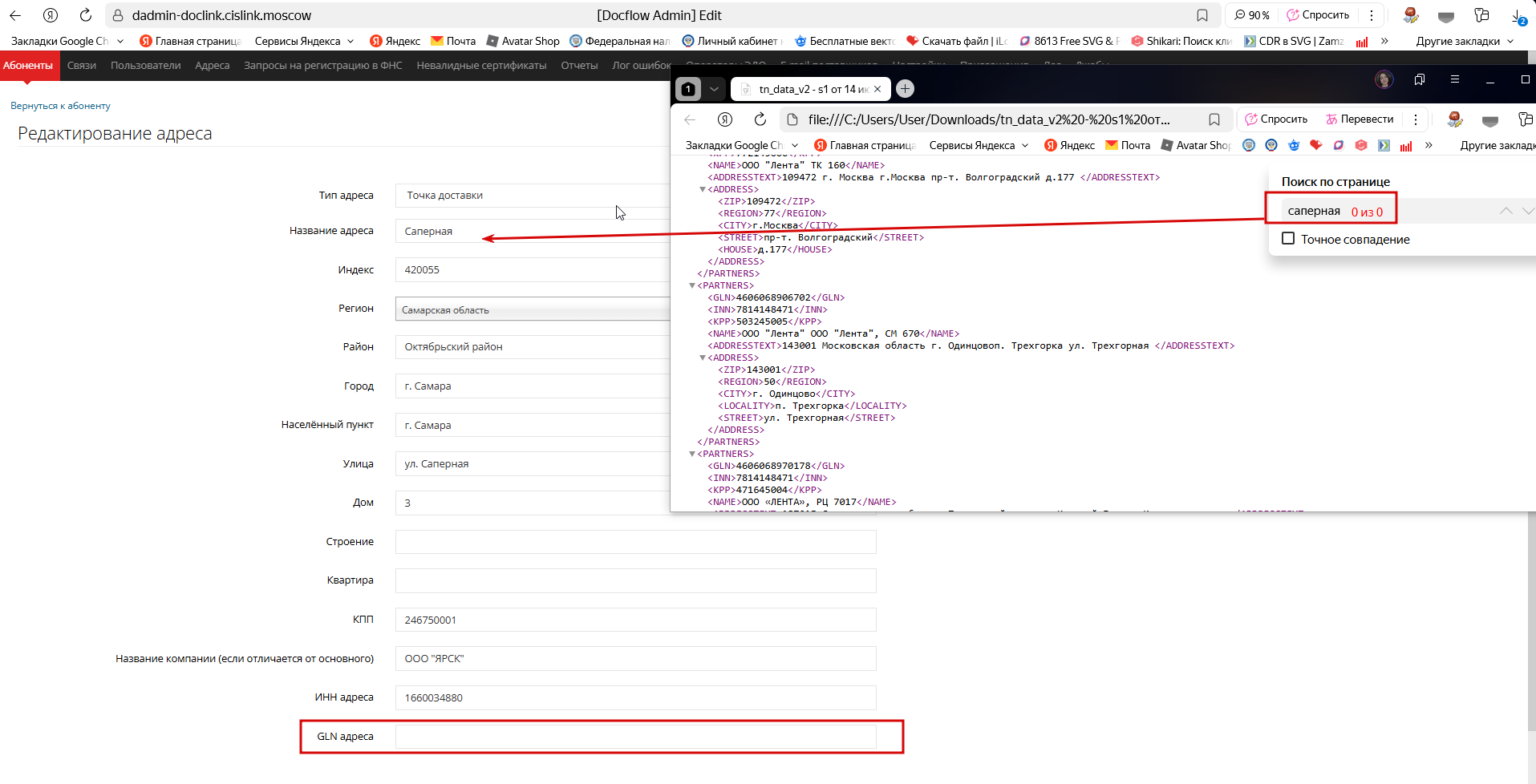Screen dimensions: 1536x784
Task: Open three-dot menu in the XML window toolbar
Action: pos(1416,119)
